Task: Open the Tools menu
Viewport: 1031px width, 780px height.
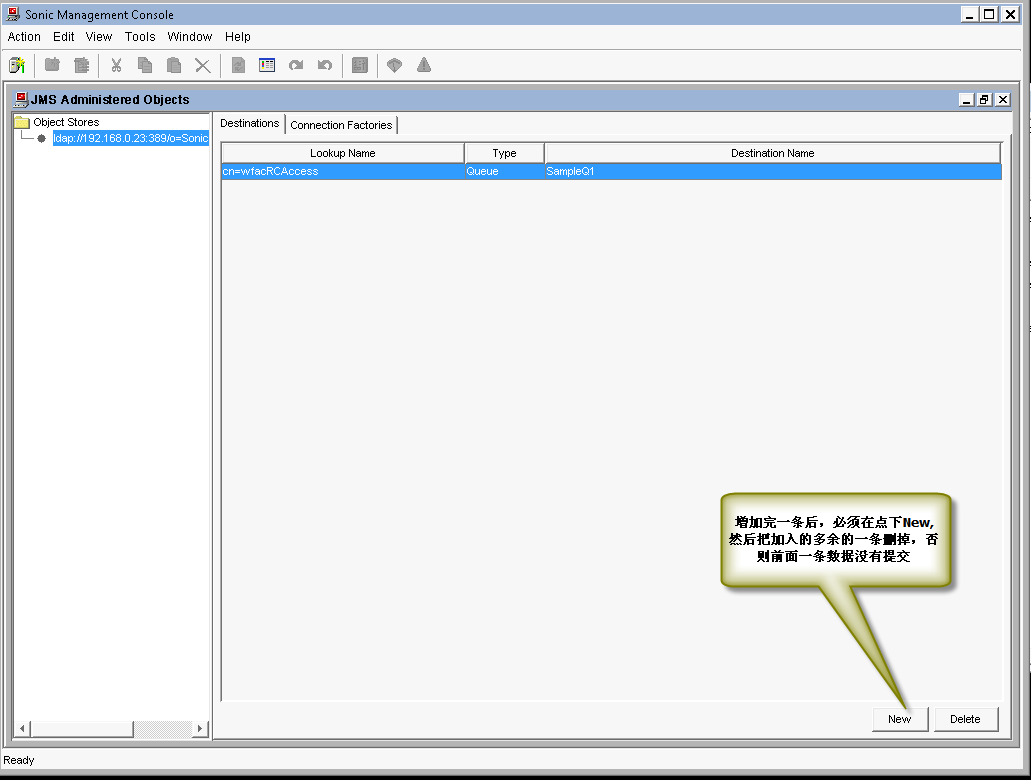Action: pos(140,37)
